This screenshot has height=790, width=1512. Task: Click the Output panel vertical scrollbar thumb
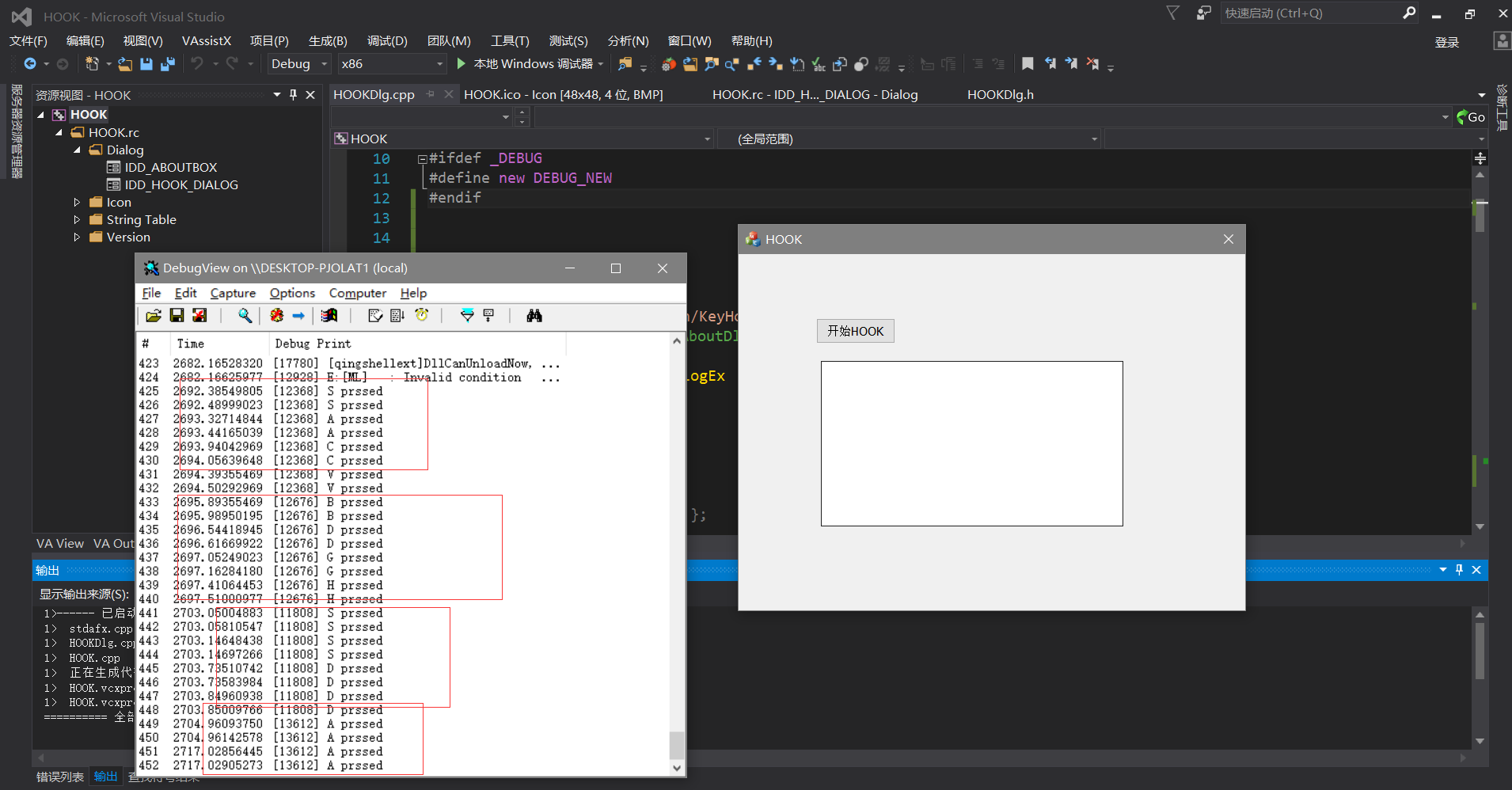click(x=1480, y=651)
